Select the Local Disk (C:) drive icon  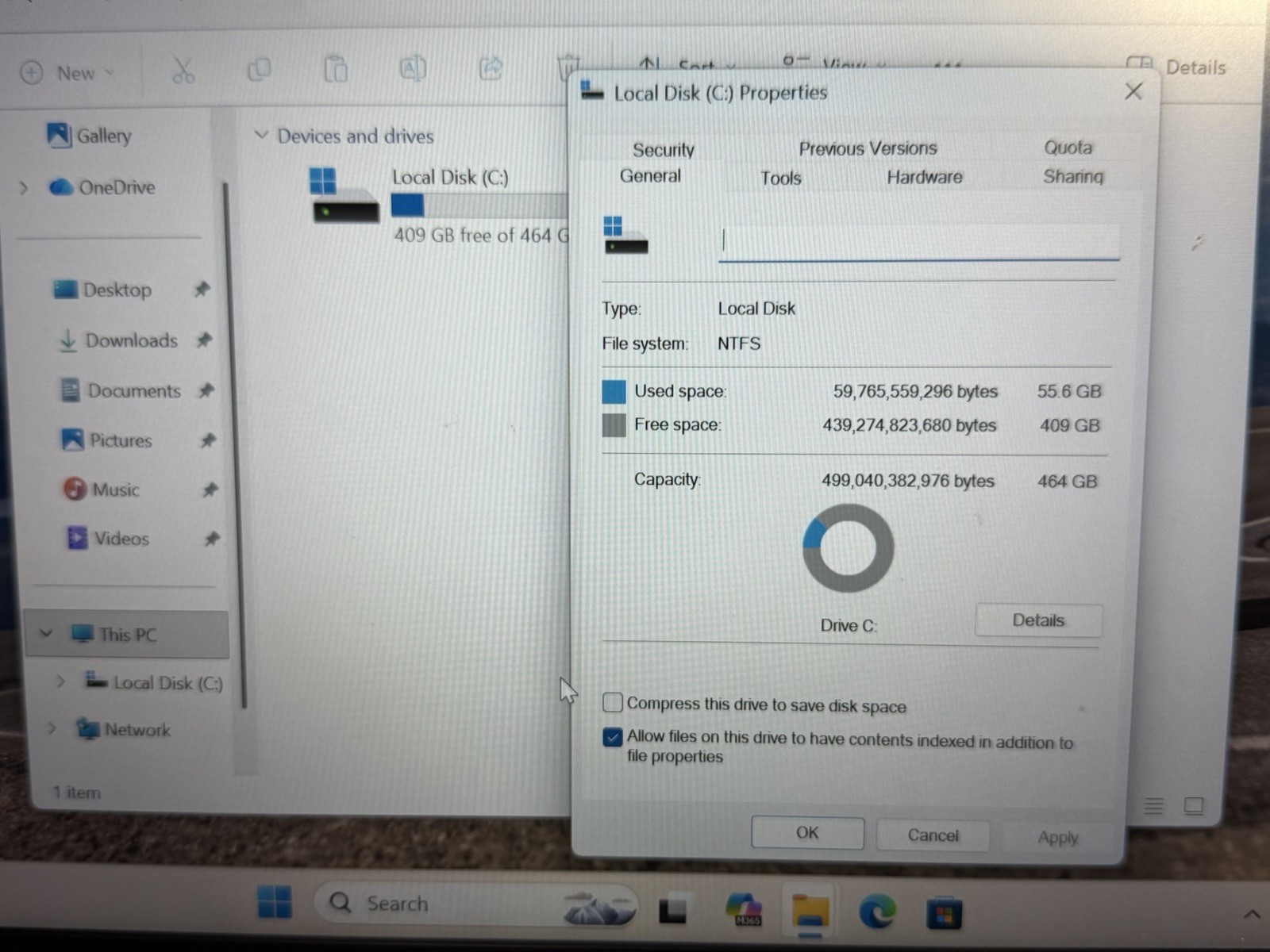[x=345, y=196]
